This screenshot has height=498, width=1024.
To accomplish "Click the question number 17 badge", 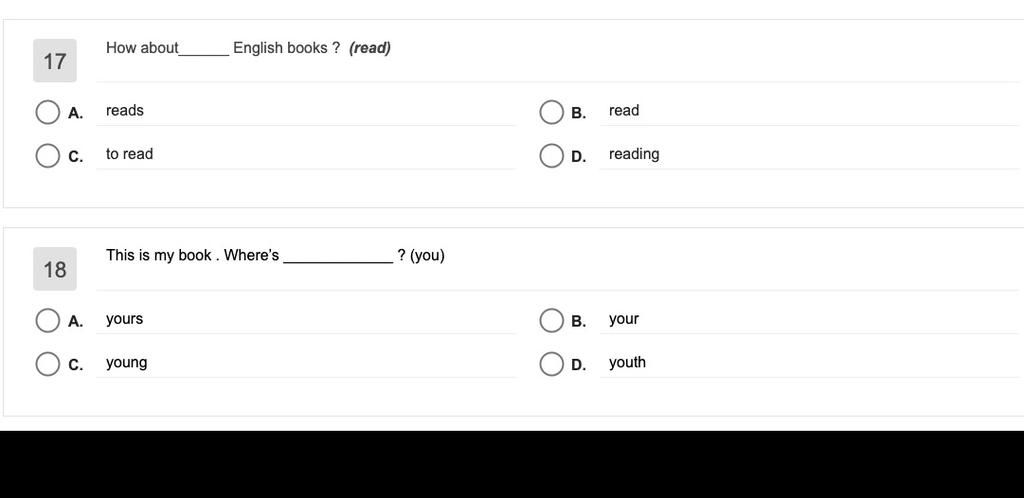I will [55, 61].
